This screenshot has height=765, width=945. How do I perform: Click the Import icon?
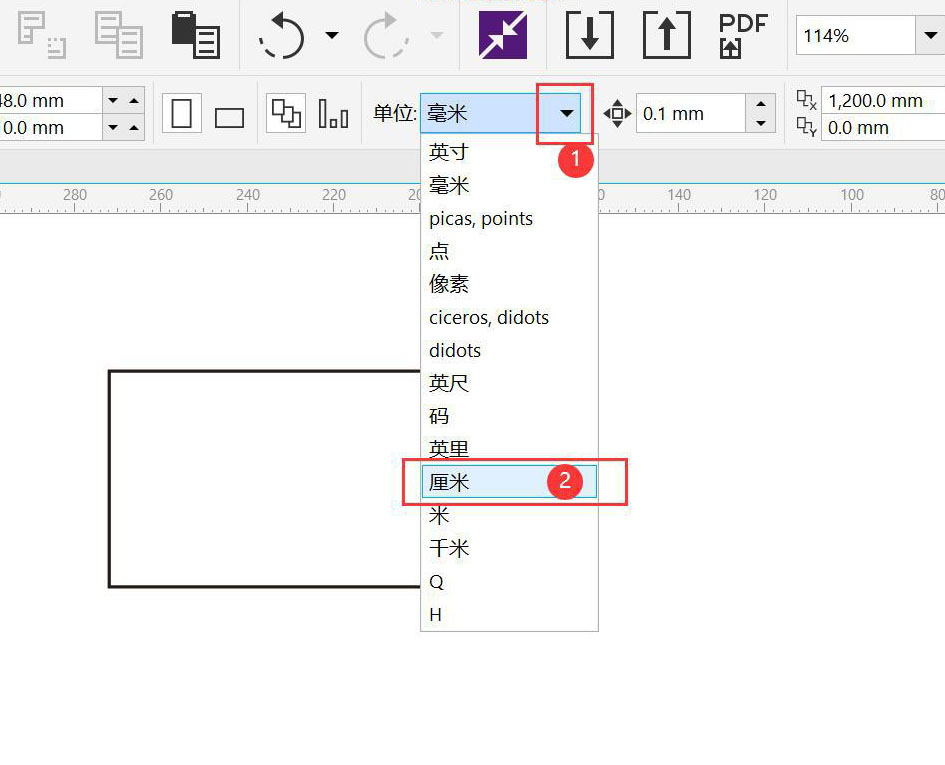[x=589, y=35]
